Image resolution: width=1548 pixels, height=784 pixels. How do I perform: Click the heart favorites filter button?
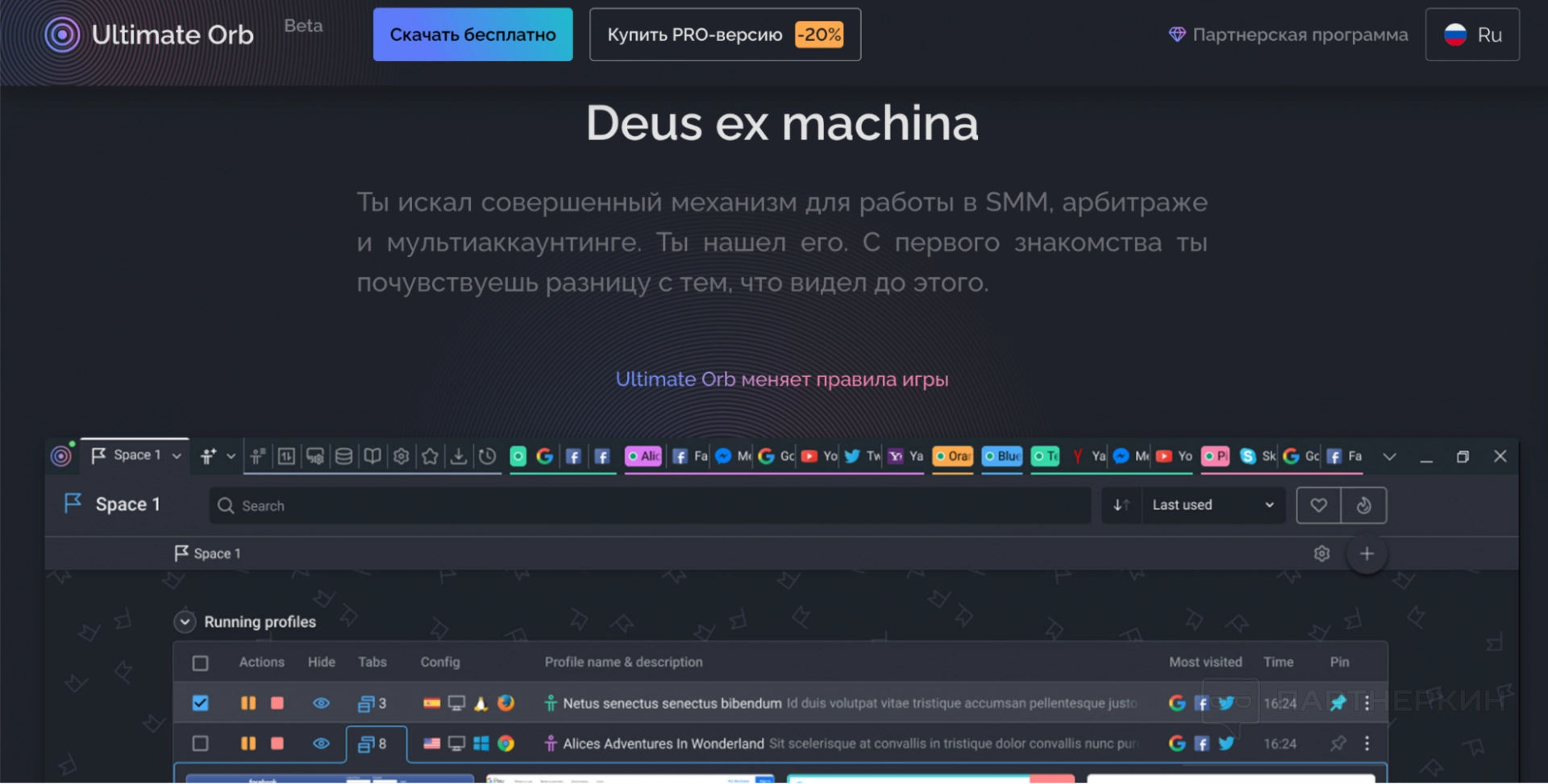pos(1318,505)
